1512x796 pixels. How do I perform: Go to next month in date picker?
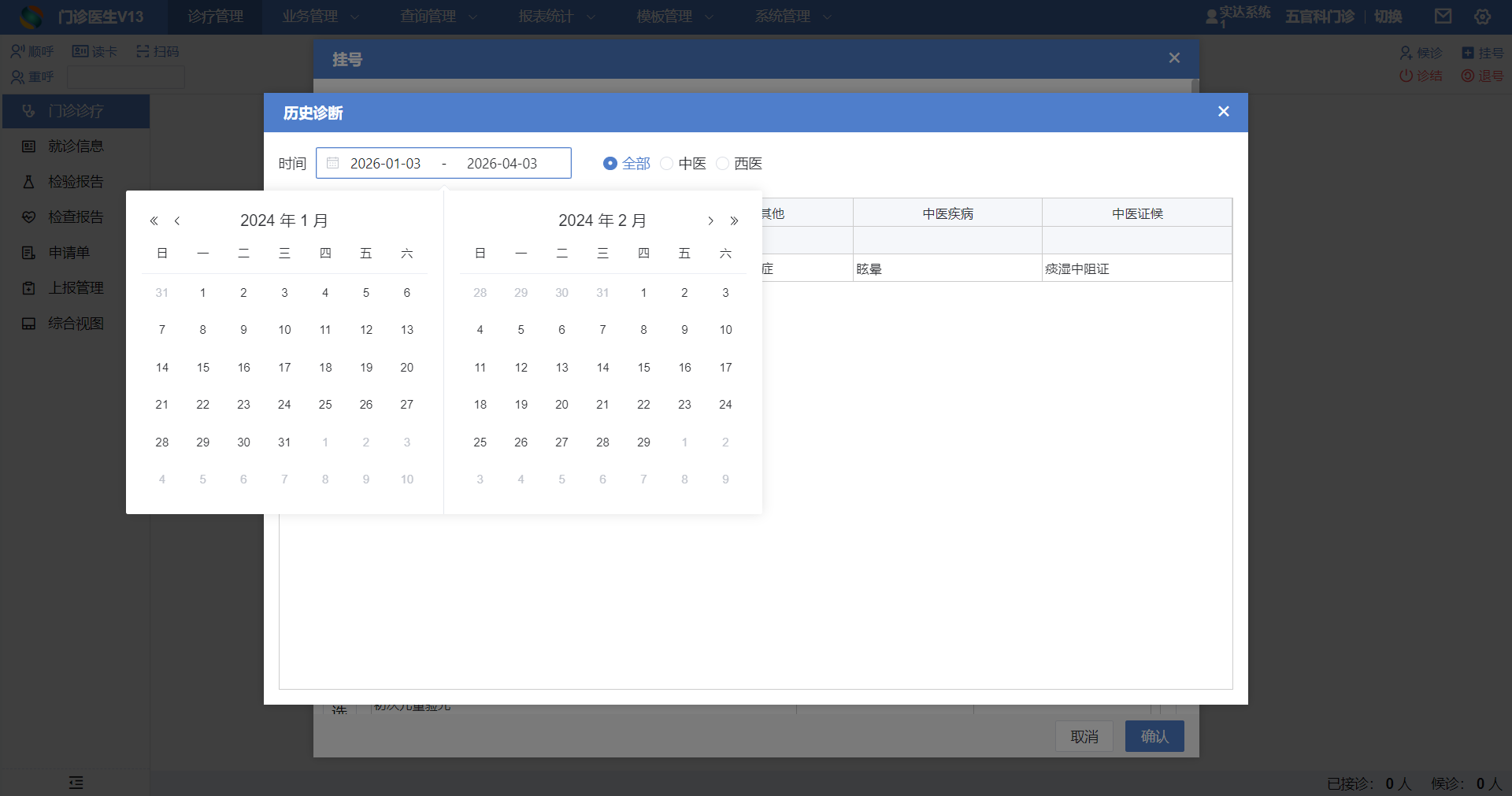coord(710,220)
